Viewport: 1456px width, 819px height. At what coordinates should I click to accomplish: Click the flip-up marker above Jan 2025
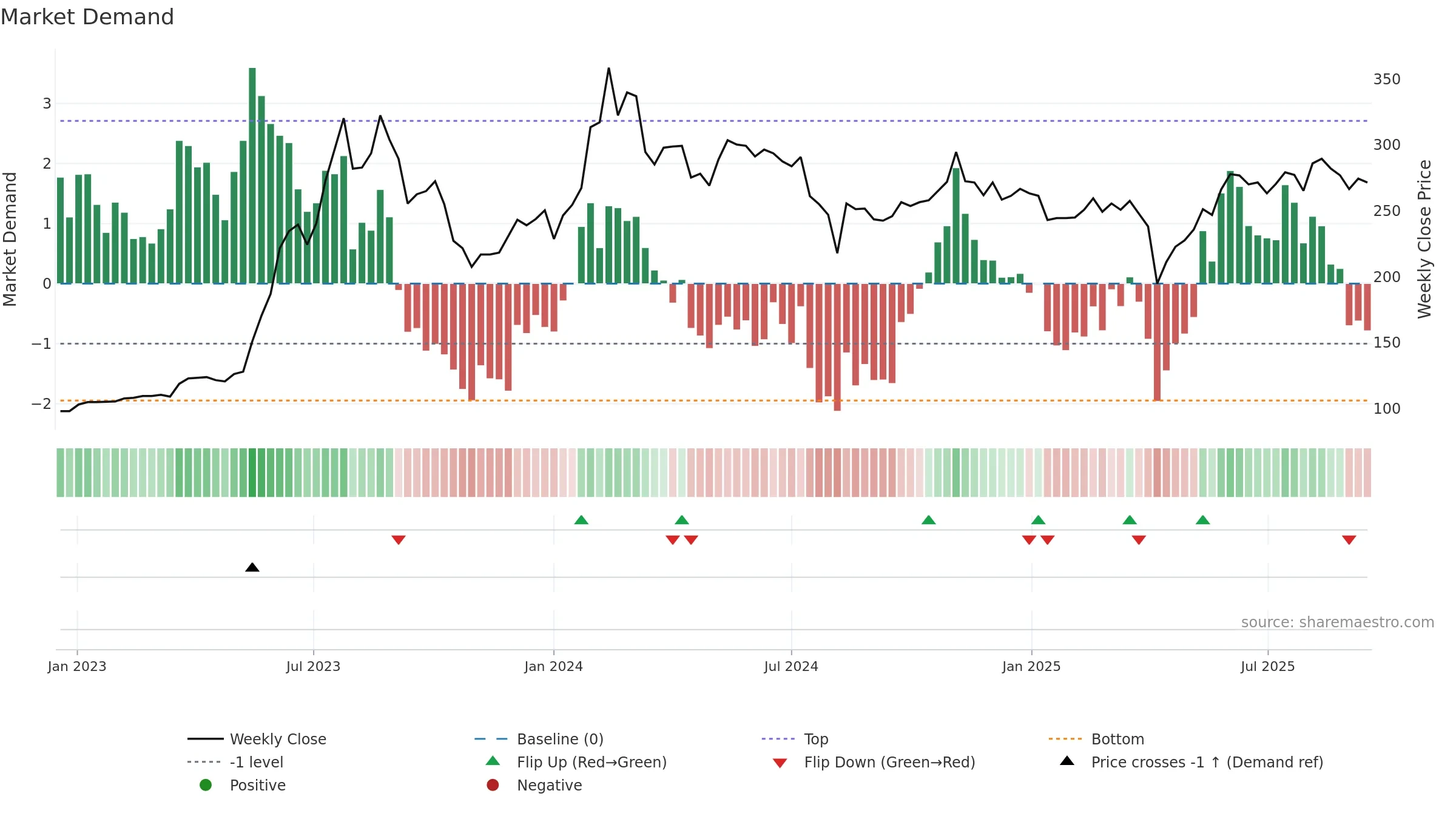point(1039,520)
